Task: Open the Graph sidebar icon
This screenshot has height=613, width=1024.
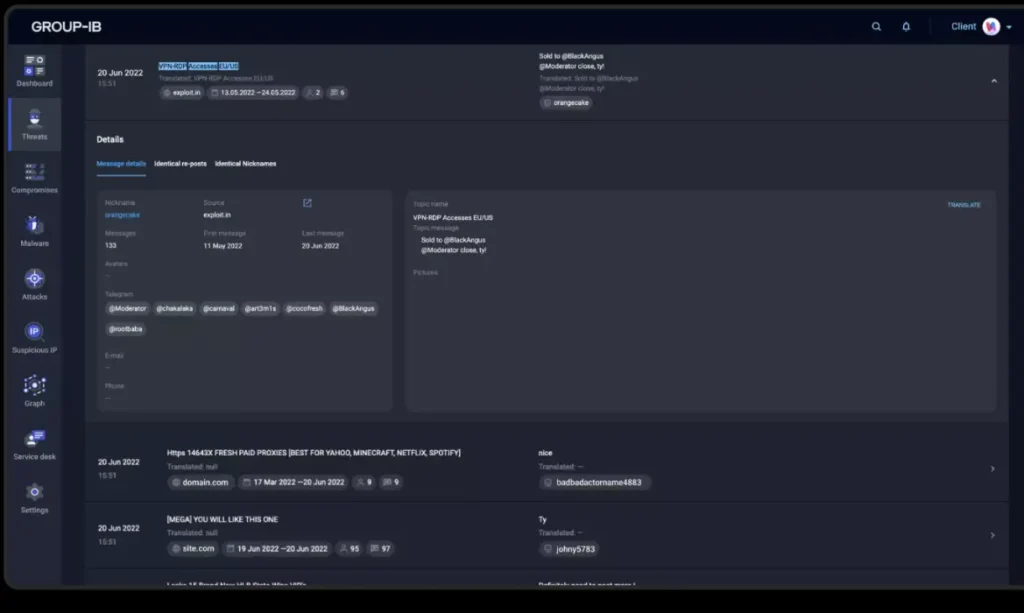Action: [34, 388]
